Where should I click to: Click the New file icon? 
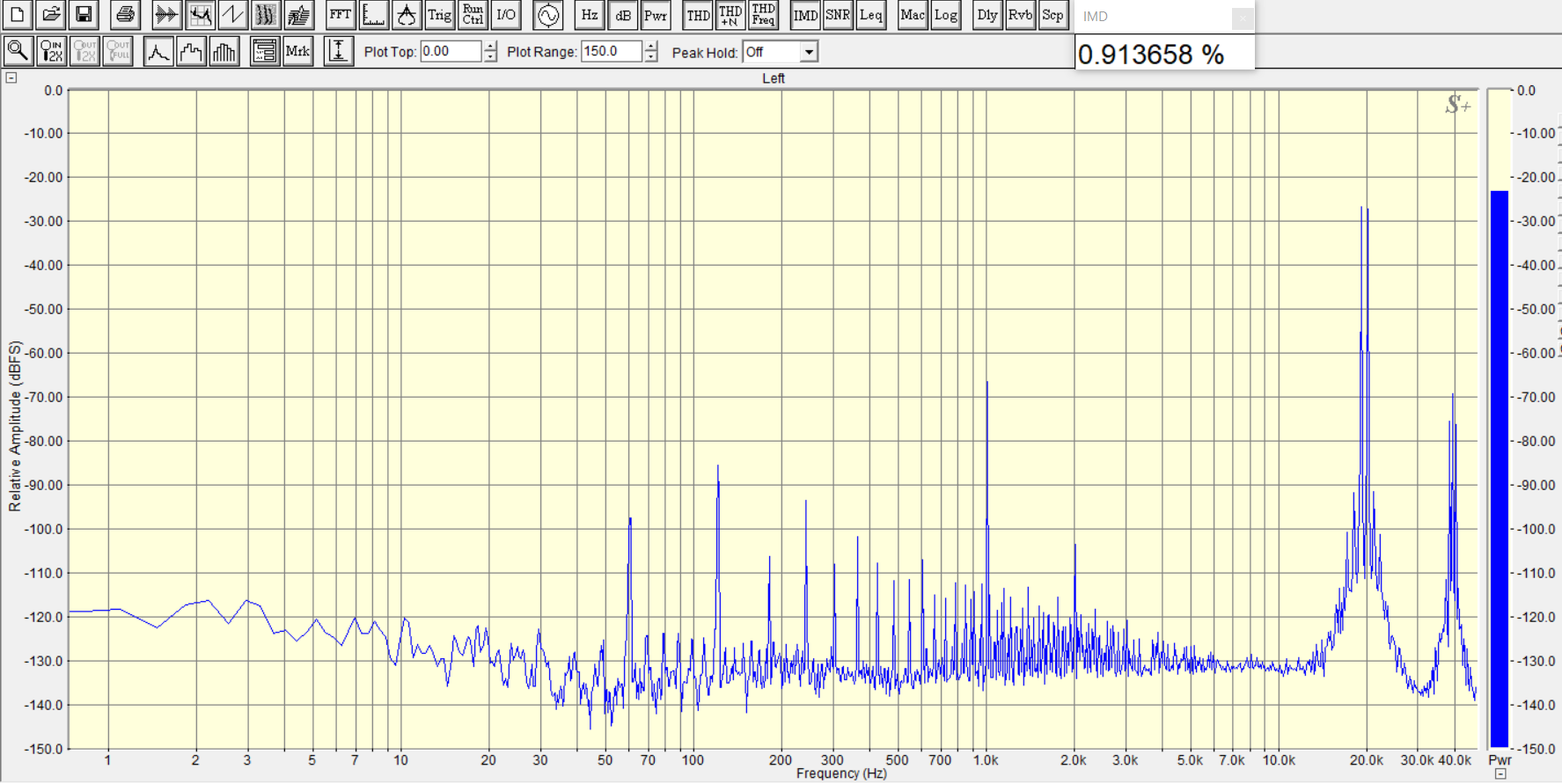point(18,15)
